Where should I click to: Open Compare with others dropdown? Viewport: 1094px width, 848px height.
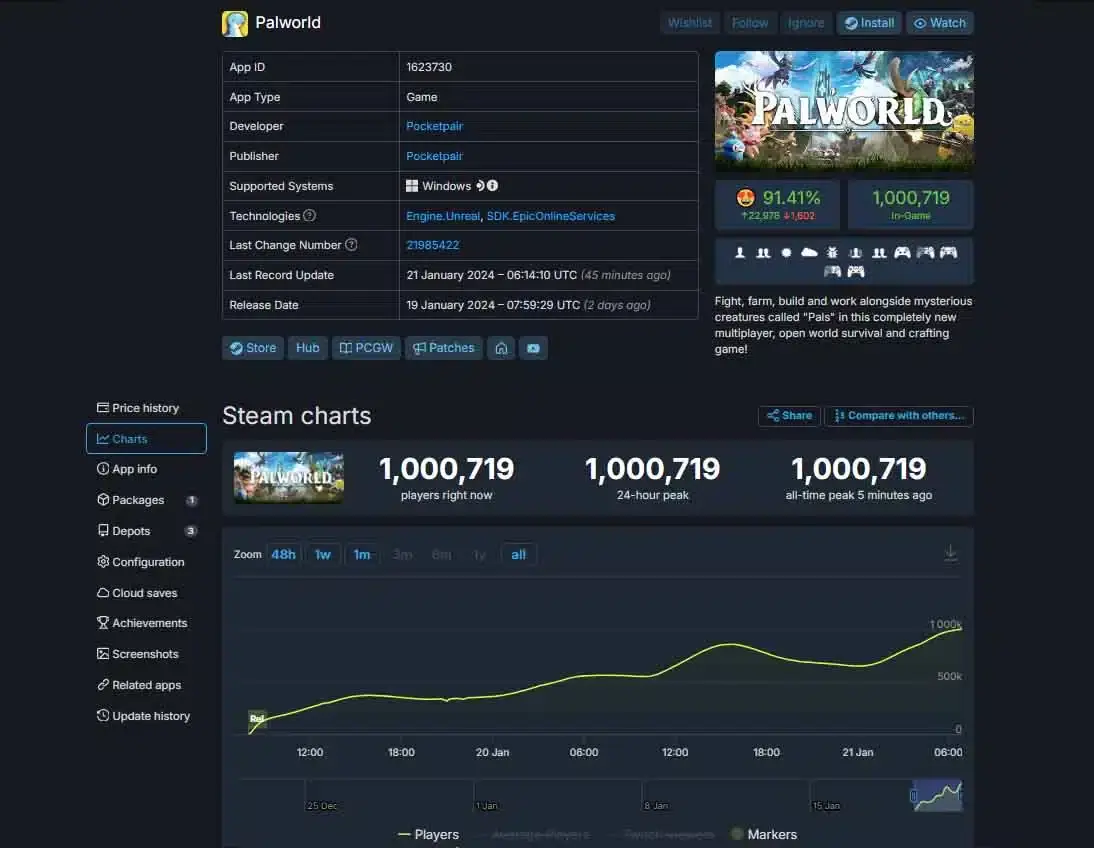pyautogui.click(x=899, y=415)
